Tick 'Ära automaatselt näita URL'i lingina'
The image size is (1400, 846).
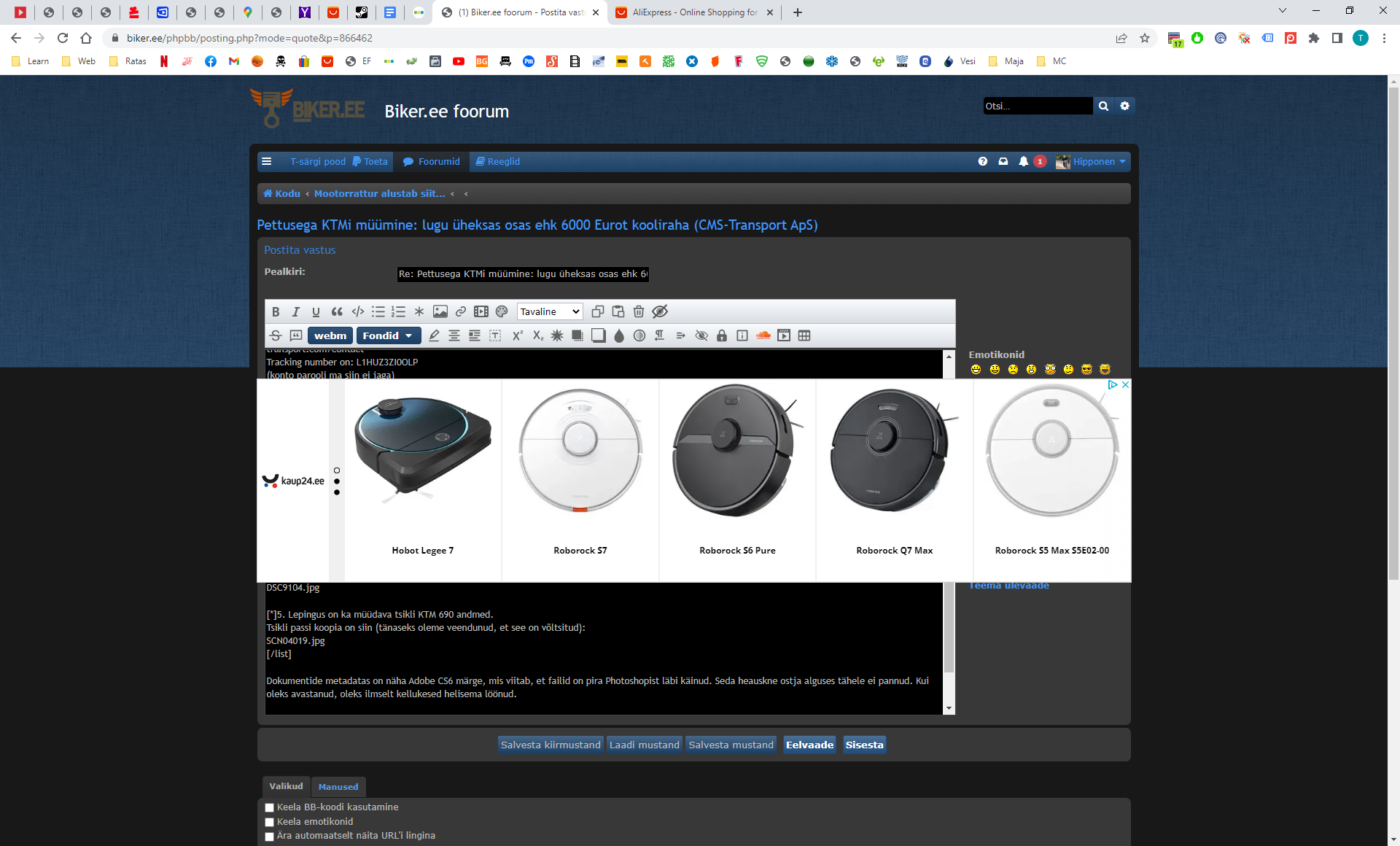pos(270,837)
